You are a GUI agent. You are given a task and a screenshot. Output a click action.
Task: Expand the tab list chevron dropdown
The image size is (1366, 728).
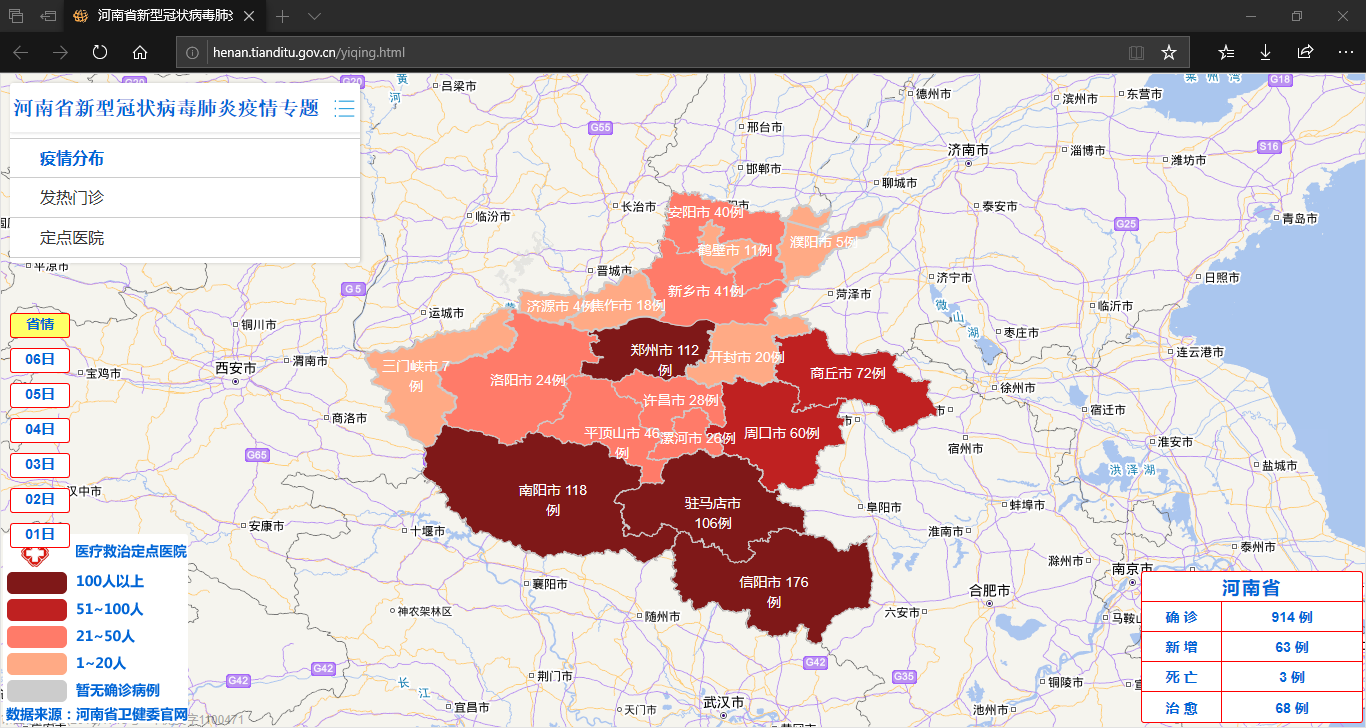click(x=314, y=16)
